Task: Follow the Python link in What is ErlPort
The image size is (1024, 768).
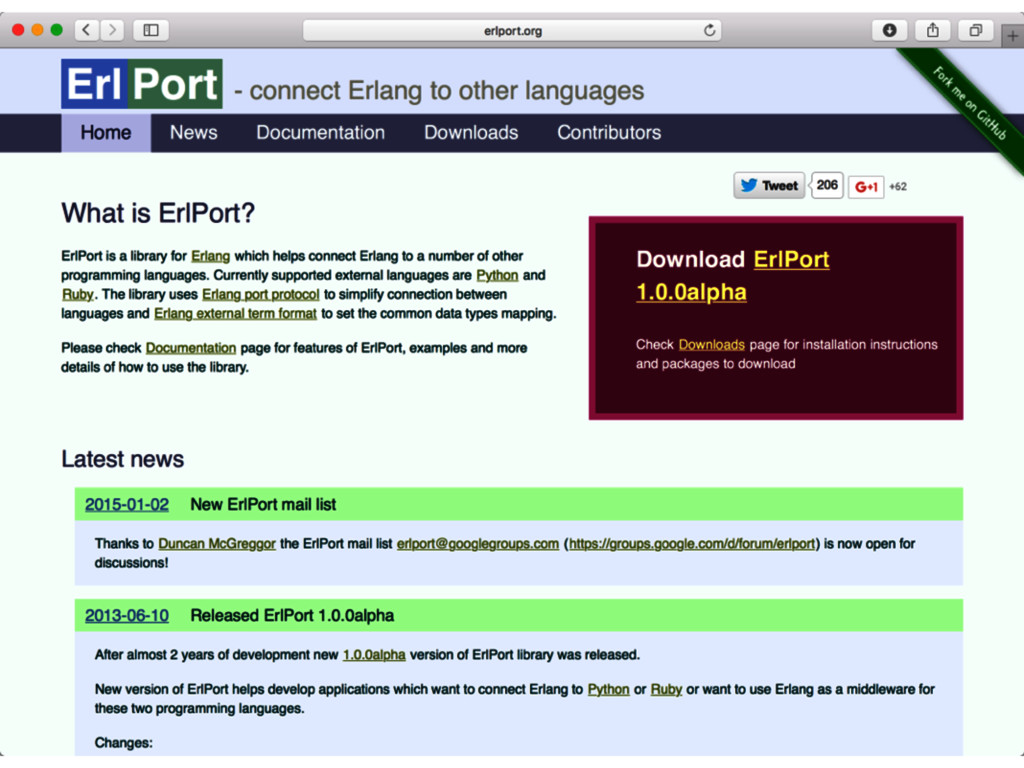Action: [x=497, y=275]
